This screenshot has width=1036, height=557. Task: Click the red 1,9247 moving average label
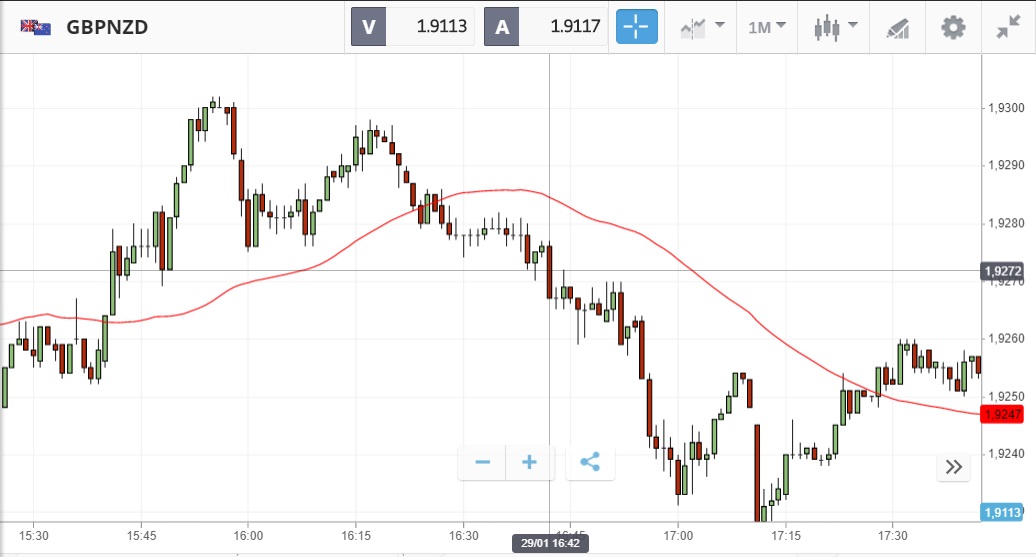click(1004, 414)
